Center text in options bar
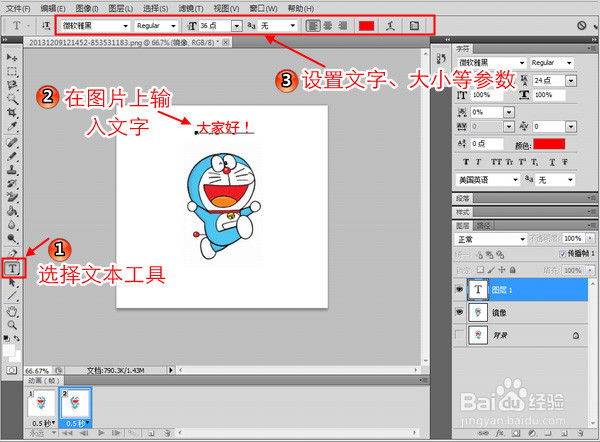 pos(328,26)
